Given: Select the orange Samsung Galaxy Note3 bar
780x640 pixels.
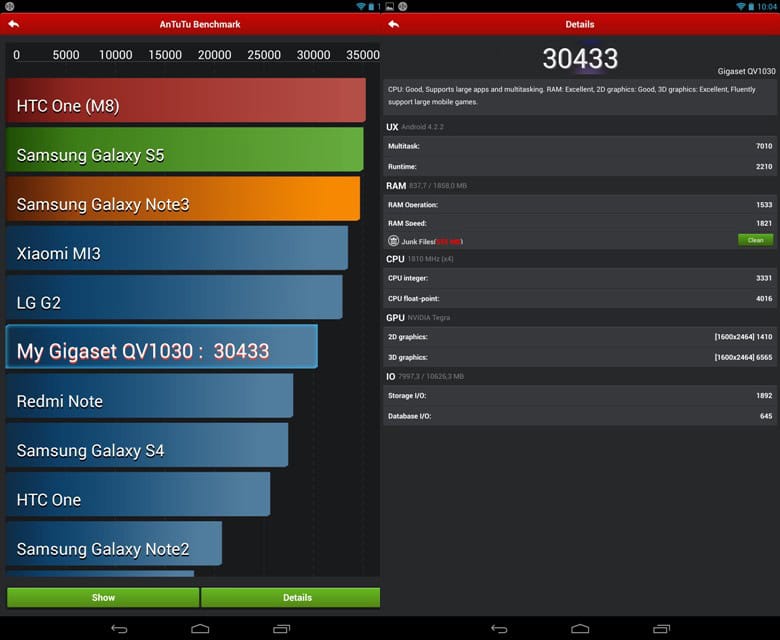Looking at the screenshot, I should click(x=183, y=198).
